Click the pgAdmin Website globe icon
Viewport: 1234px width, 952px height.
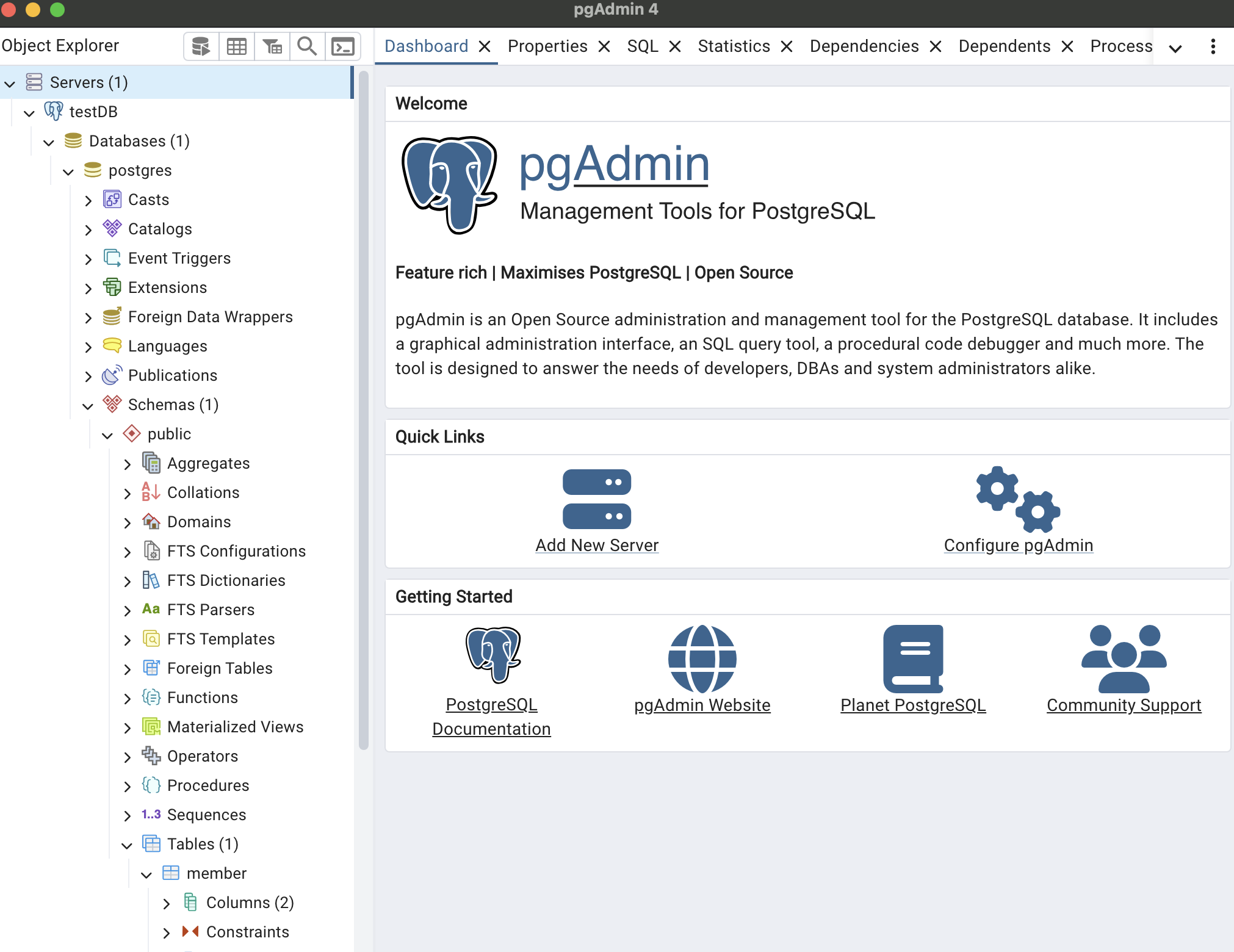click(702, 658)
